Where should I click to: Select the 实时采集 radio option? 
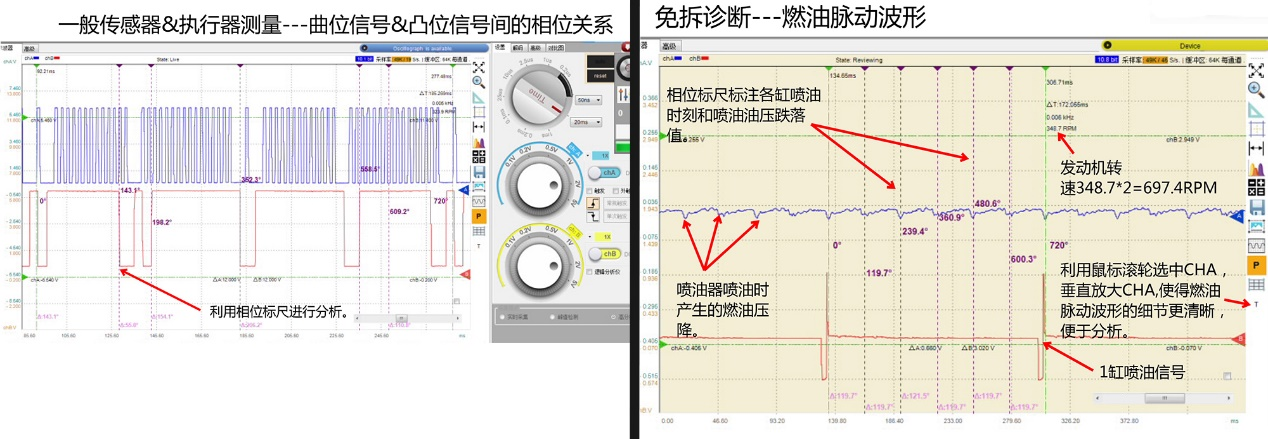click(x=502, y=317)
